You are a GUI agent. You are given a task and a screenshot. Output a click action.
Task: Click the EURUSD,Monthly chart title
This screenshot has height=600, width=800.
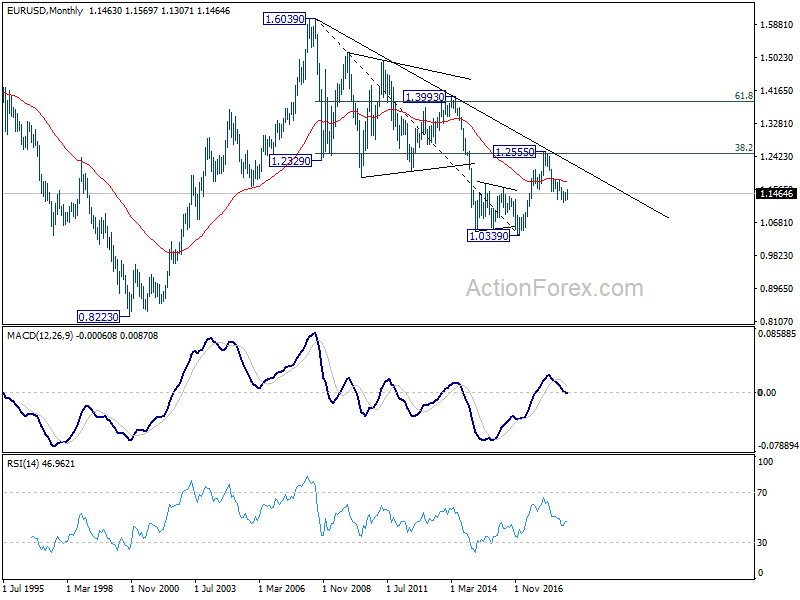pos(44,11)
